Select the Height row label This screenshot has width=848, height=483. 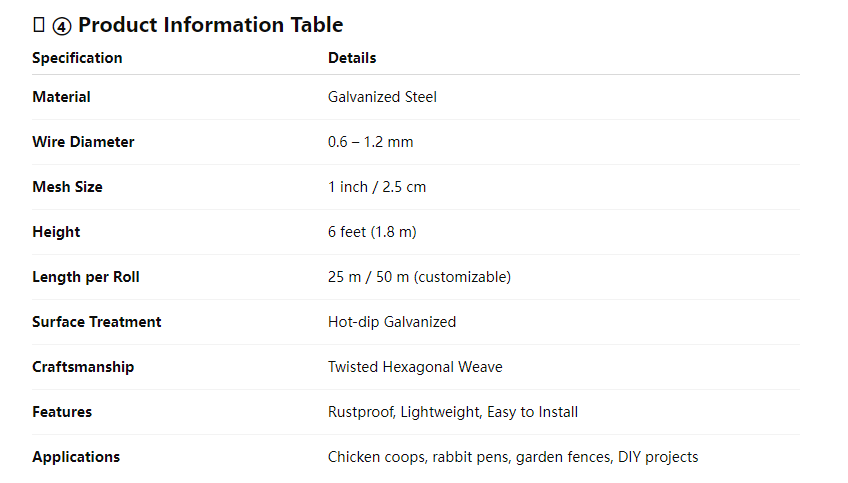coord(56,232)
